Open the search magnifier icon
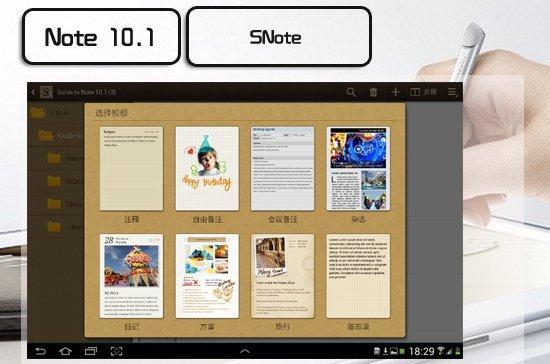The height and width of the screenshot is (364, 550). [351, 92]
